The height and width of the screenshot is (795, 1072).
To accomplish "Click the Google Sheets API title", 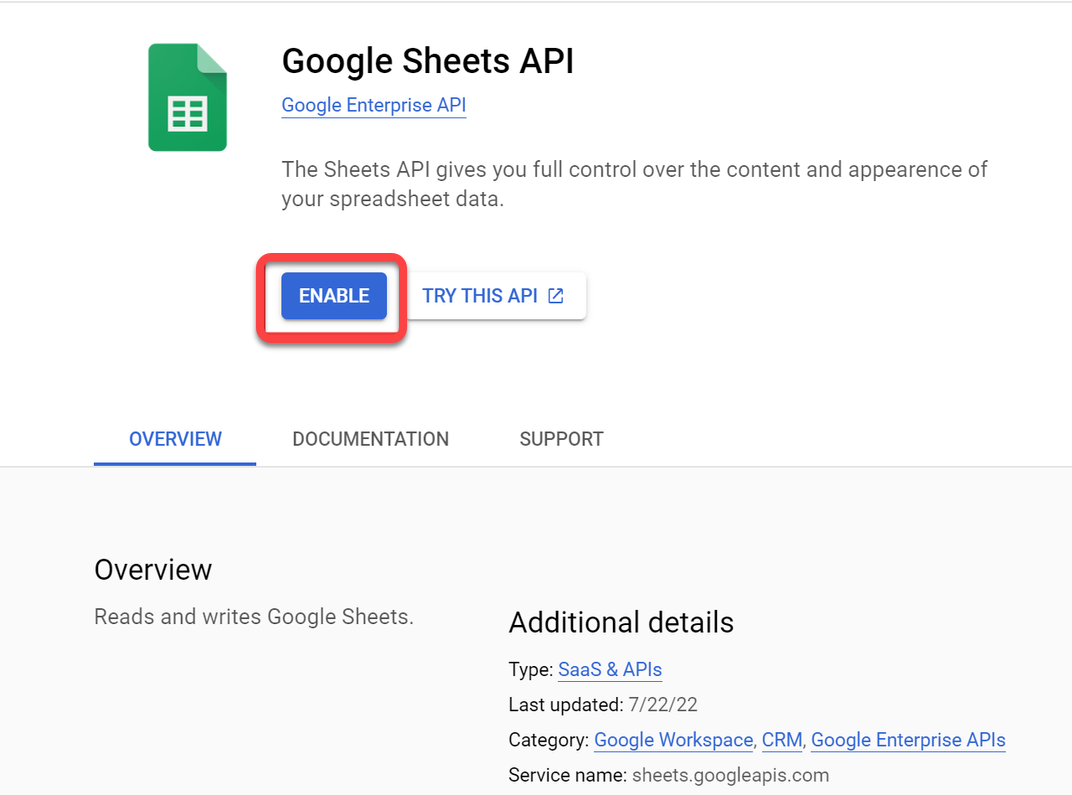I will (428, 61).
